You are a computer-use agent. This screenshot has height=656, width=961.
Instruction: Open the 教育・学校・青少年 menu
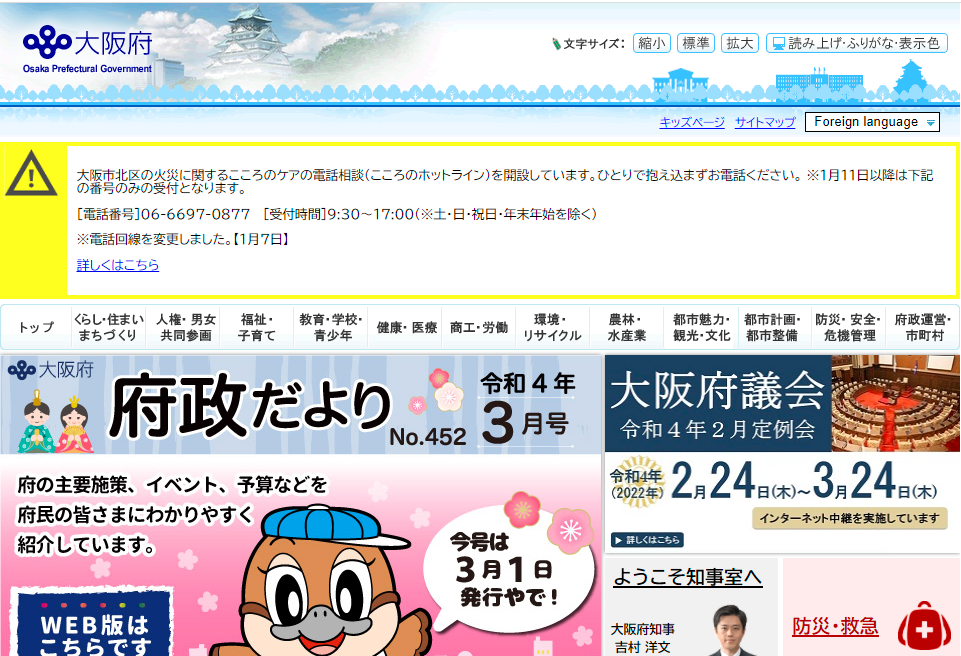tap(331, 327)
